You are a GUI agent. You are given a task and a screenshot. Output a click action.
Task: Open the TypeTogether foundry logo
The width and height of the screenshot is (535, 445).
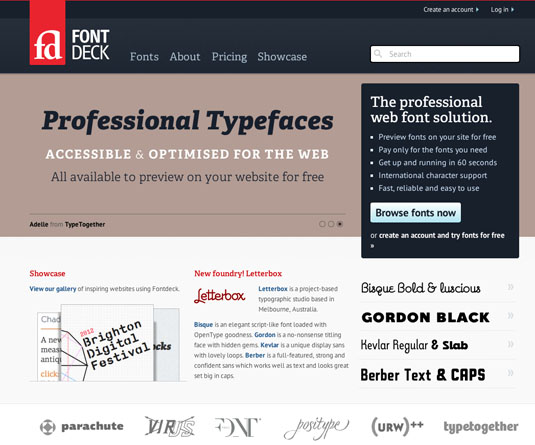tap(481, 427)
